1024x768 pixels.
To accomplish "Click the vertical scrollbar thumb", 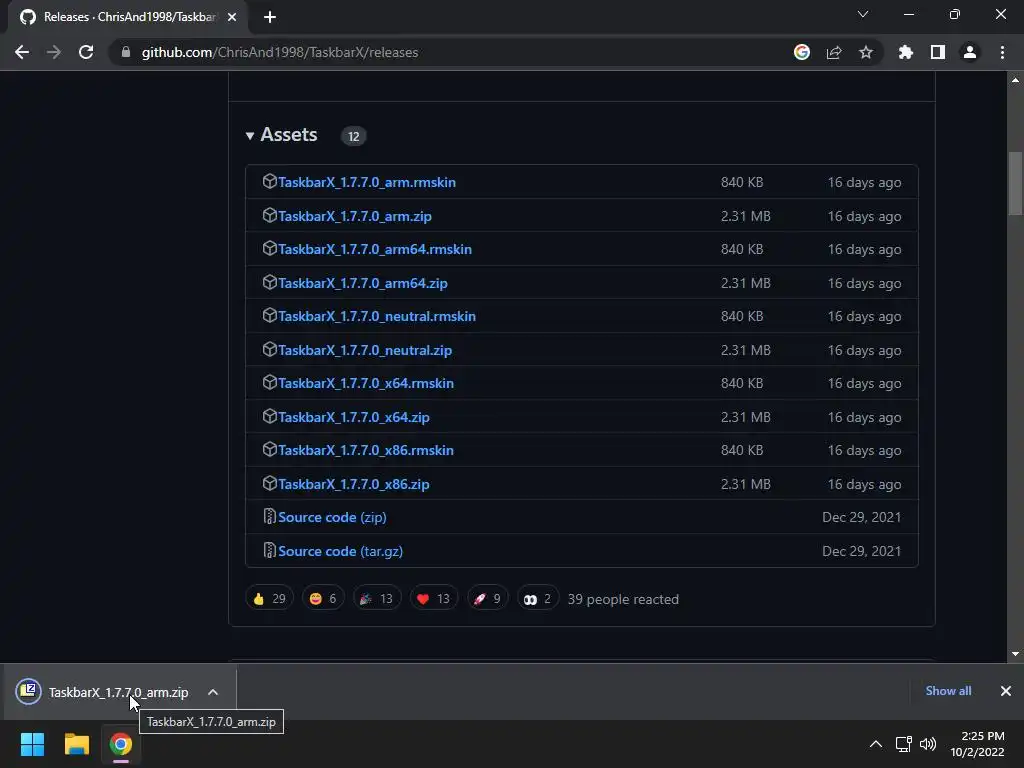I will coord(1016,183).
